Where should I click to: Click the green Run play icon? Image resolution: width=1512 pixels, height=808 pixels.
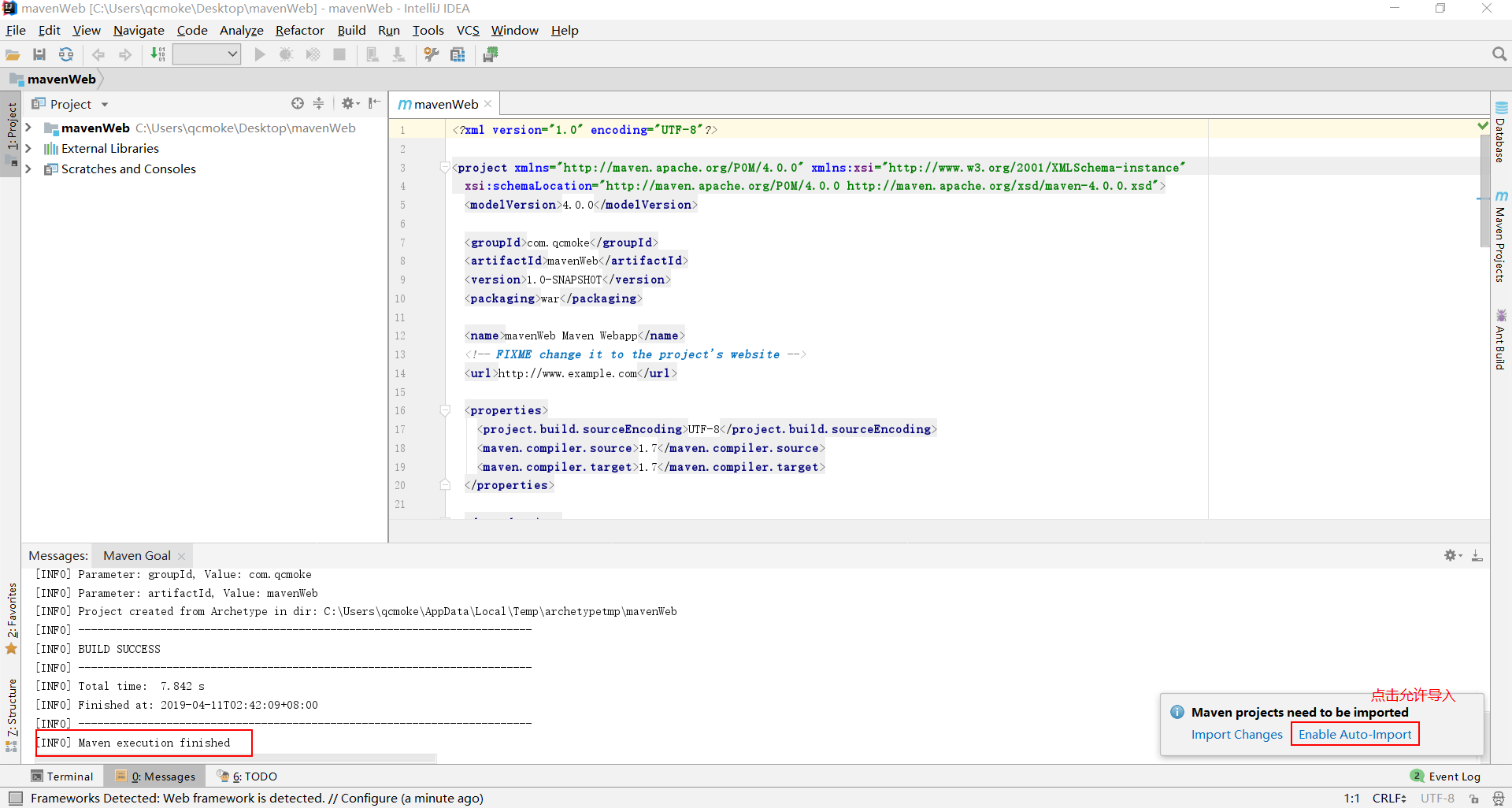pyautogui.click(x=260, y=54)
